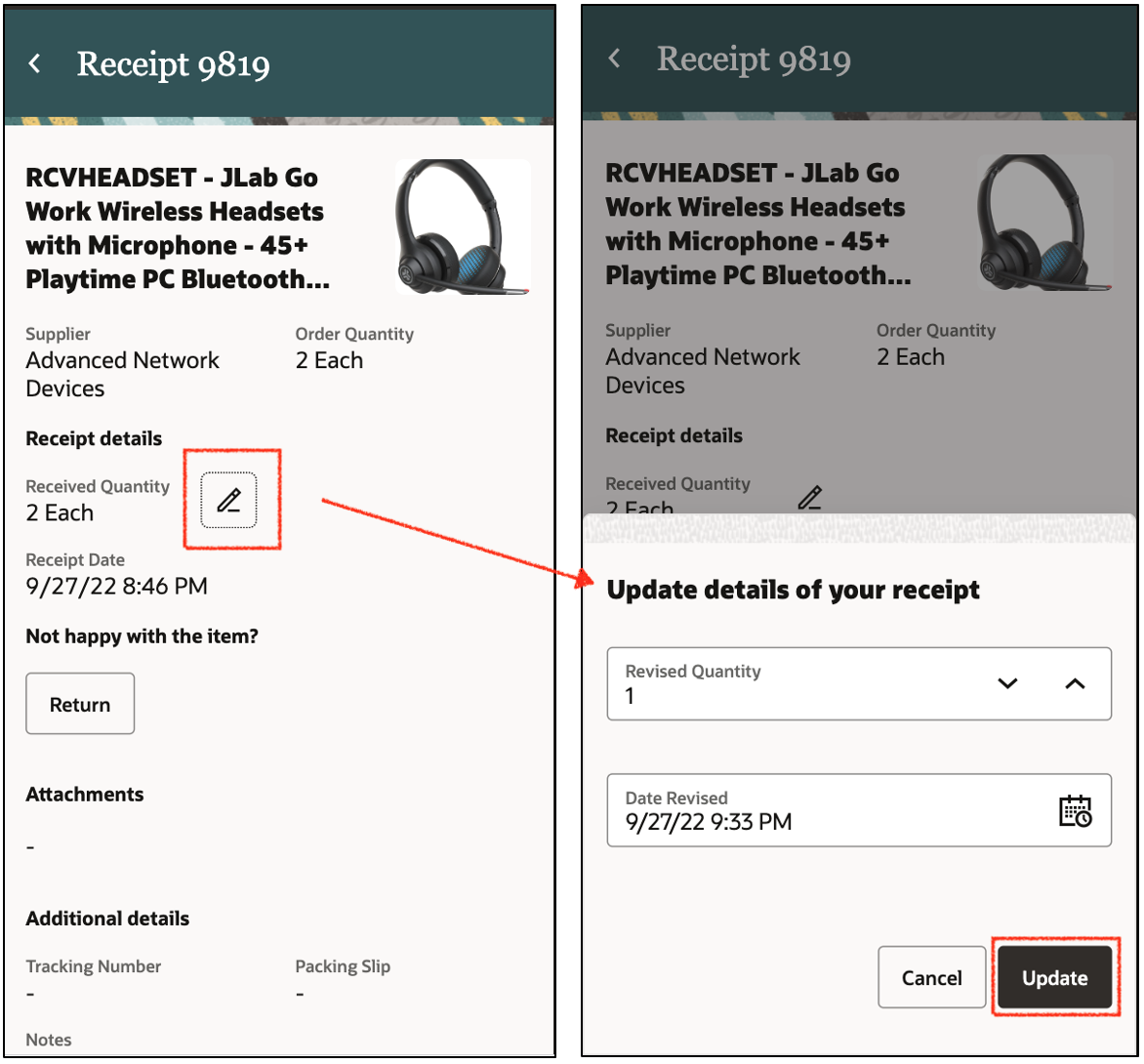Click back arrow in right dimmed screen

pyautogui.click(x=614, y=59)
